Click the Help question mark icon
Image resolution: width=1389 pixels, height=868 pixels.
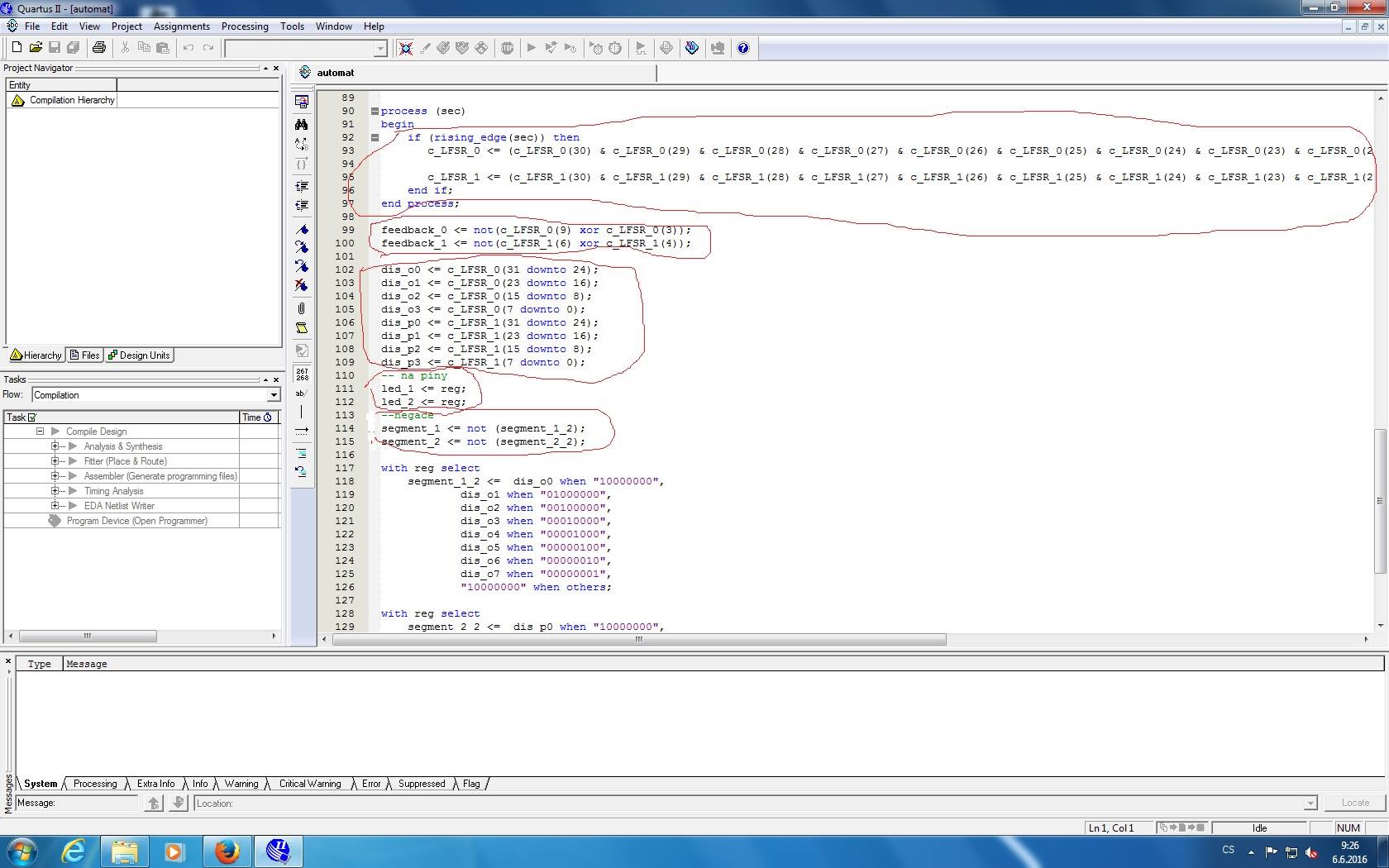click(742, 48)
